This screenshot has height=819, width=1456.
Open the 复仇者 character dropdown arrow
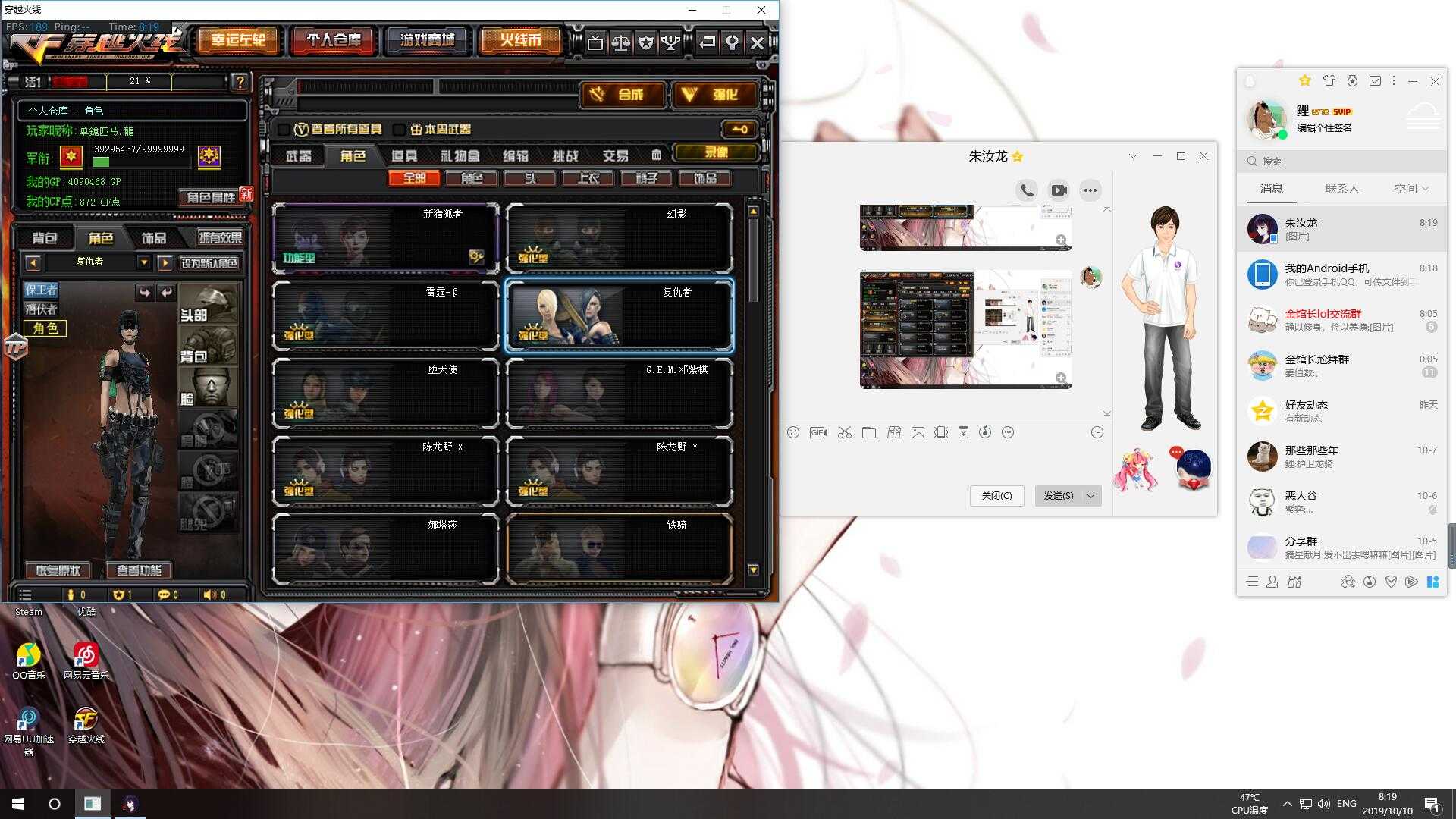point(143,262)
